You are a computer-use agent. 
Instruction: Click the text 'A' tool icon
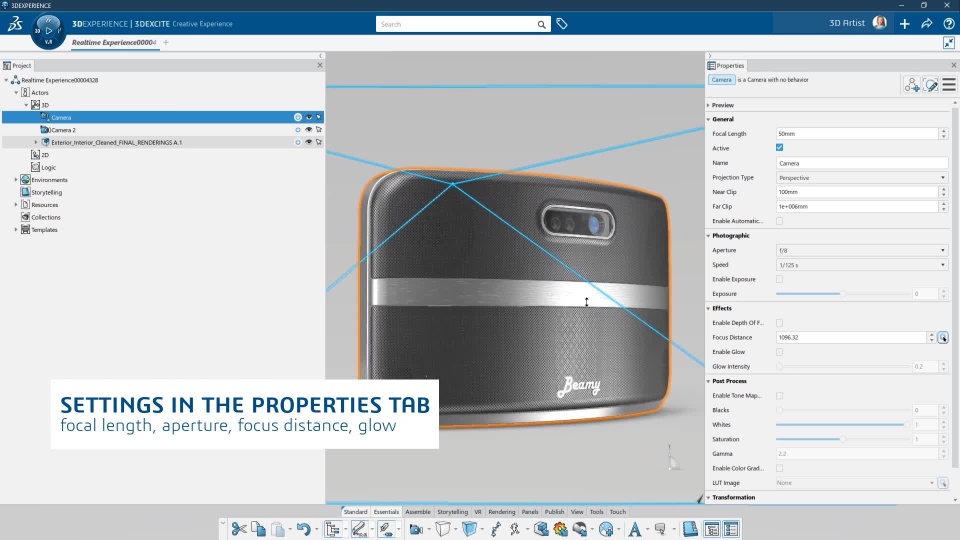[634, 529]
